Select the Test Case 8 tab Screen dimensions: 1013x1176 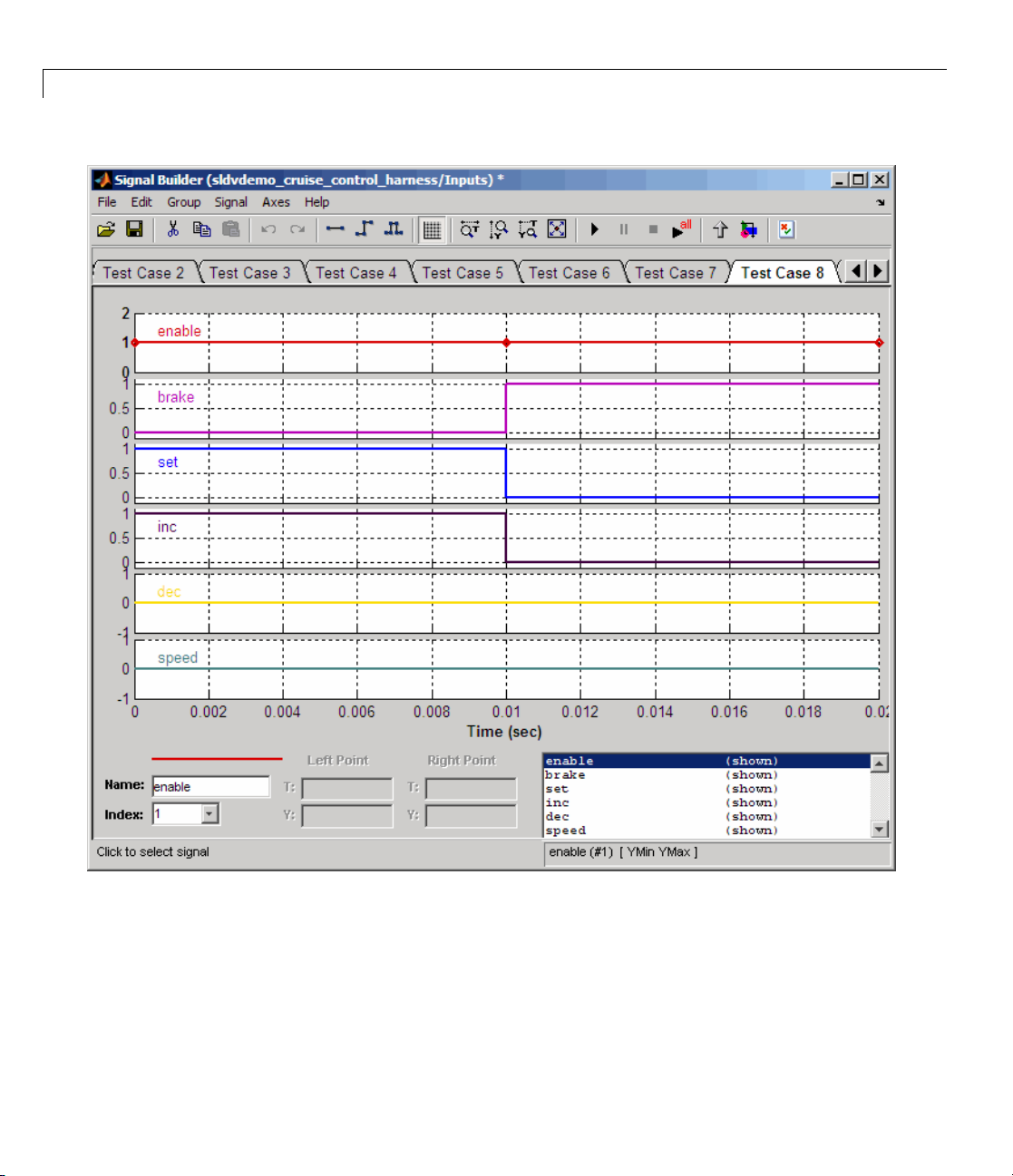tap(783, 273)
